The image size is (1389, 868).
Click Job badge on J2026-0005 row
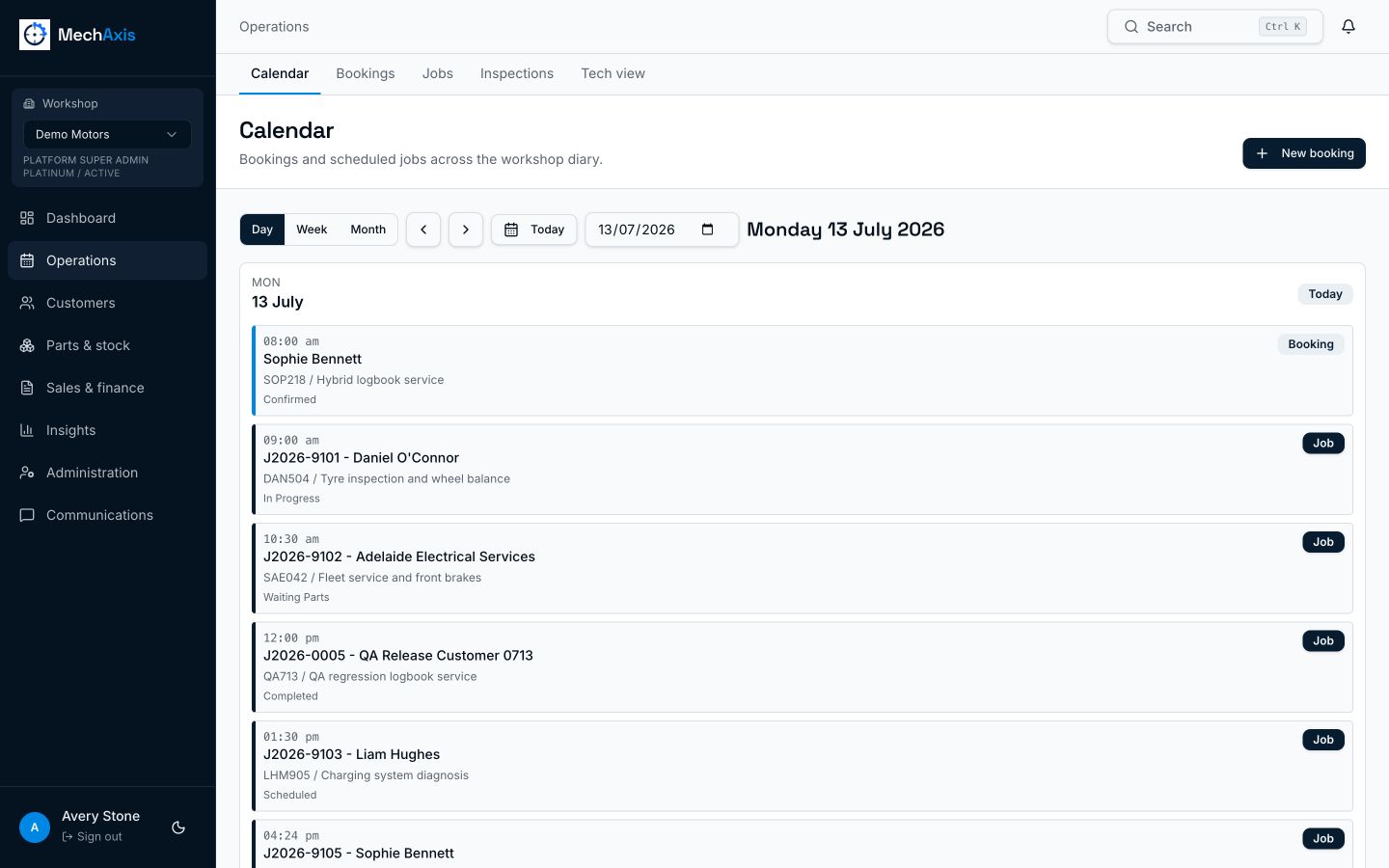[1323, 641]
